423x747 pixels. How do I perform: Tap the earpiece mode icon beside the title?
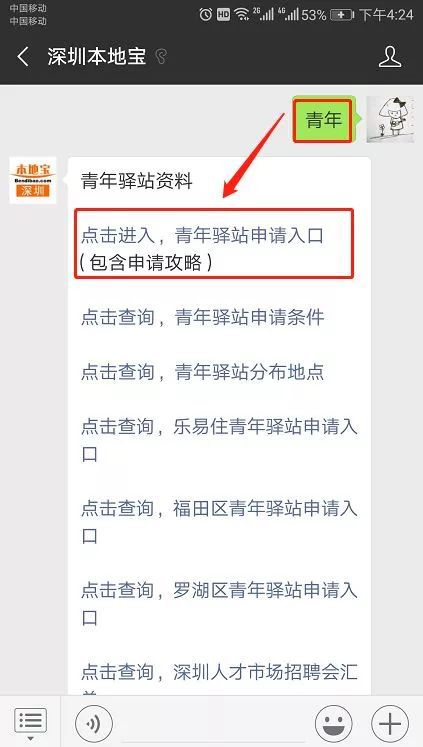coord(161,57)
